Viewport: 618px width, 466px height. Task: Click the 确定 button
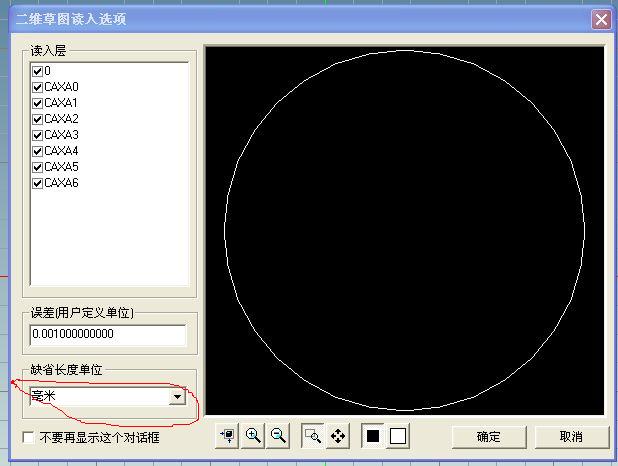pos(489,437)
